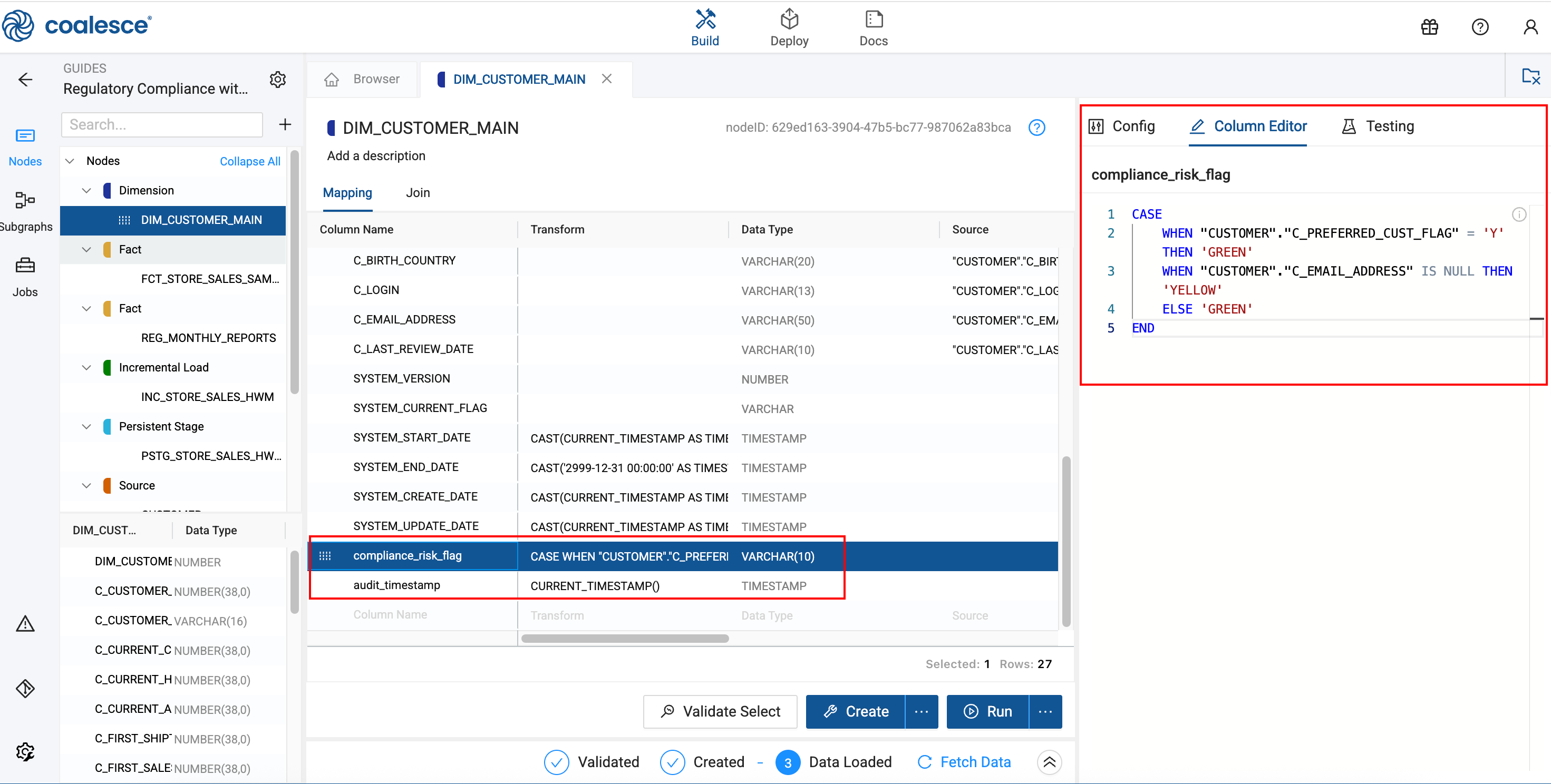This screenshot has height=784, width=1551.
Task: Open the Subgraphs sidebar panel
Action: pyautogui.click(x=25, y=212)
